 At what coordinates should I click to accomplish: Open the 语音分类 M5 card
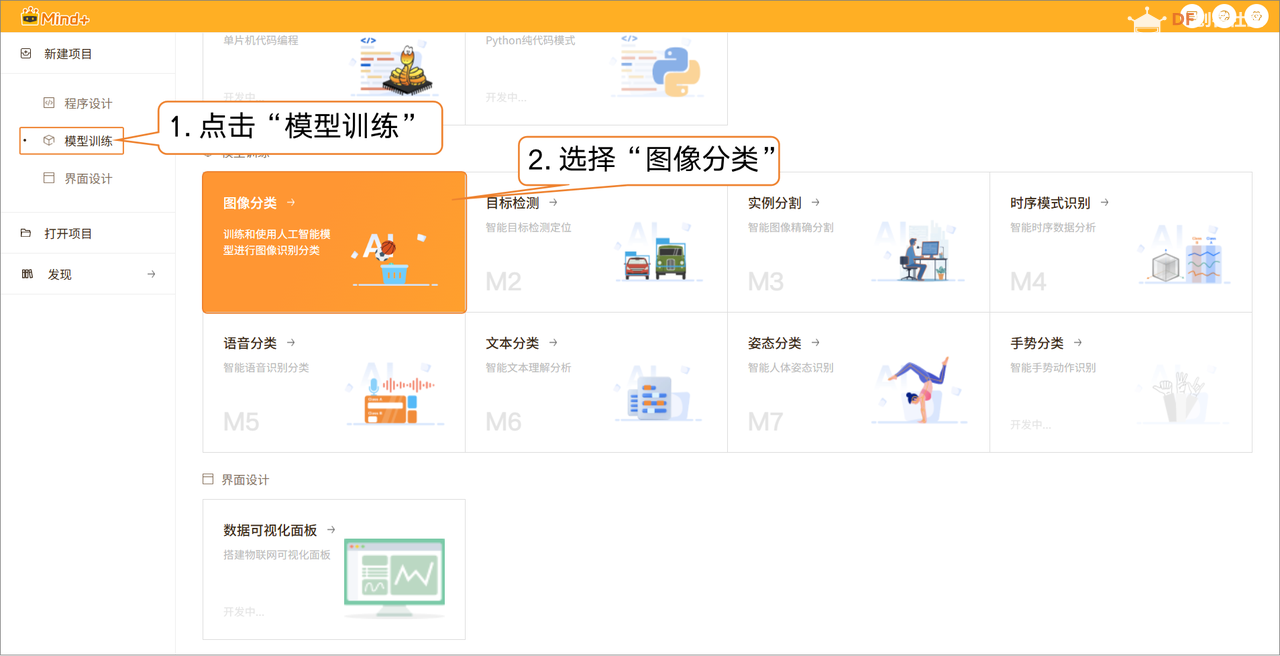(334, 382)
